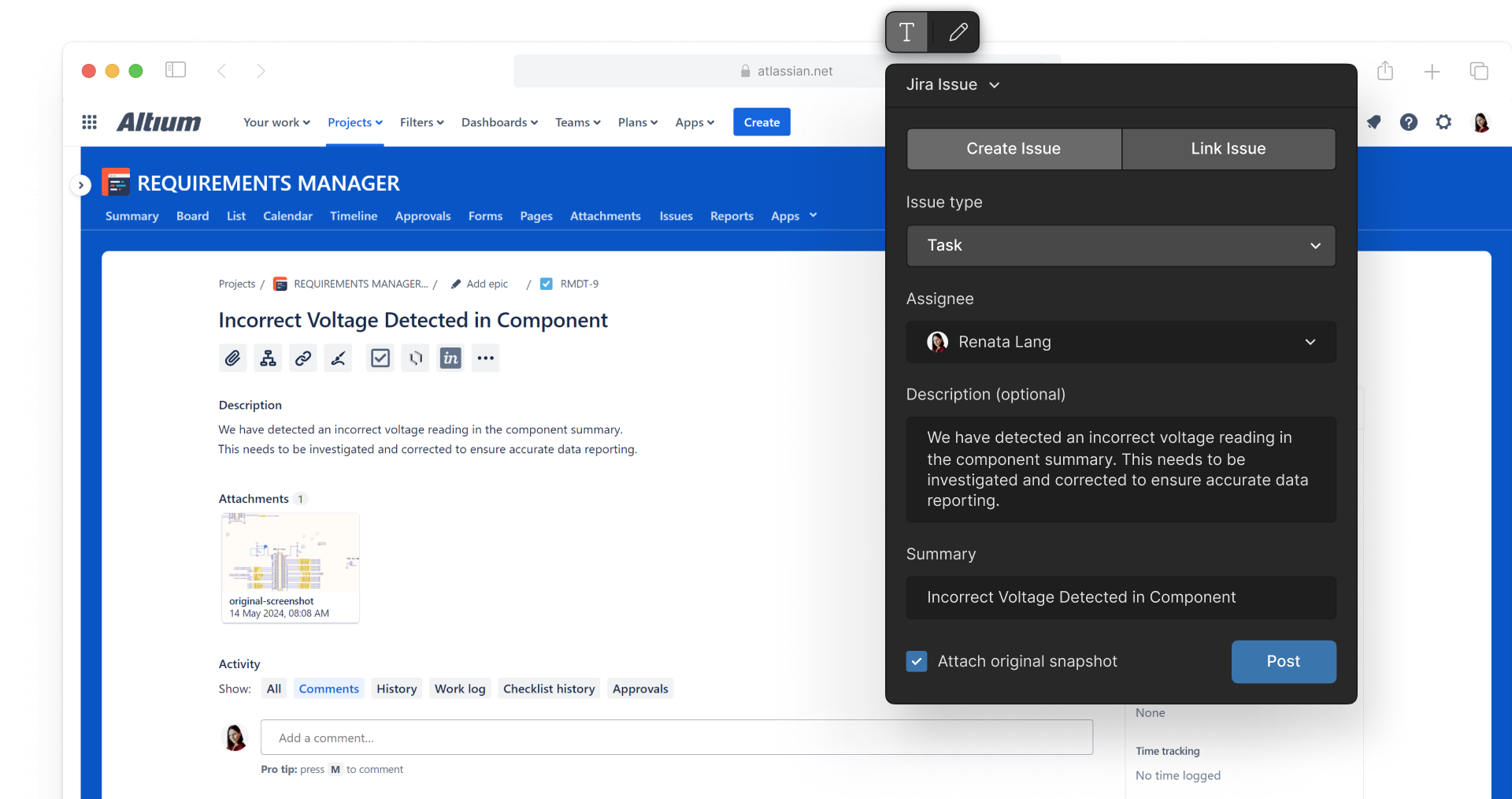Click the checklist checkbox icon
This screenshot has width=1512, height=799.
point(380,359)
